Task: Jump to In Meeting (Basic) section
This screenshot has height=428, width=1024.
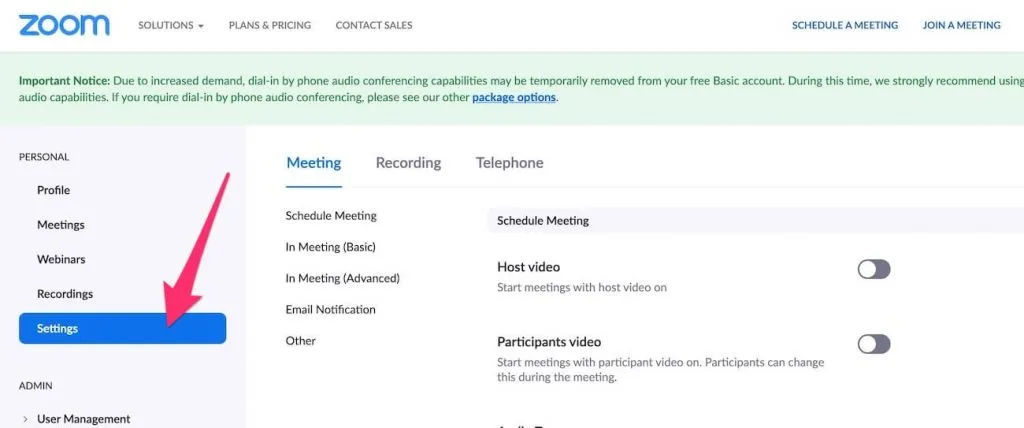Action: pyautogui.click(x=330, y=247)
